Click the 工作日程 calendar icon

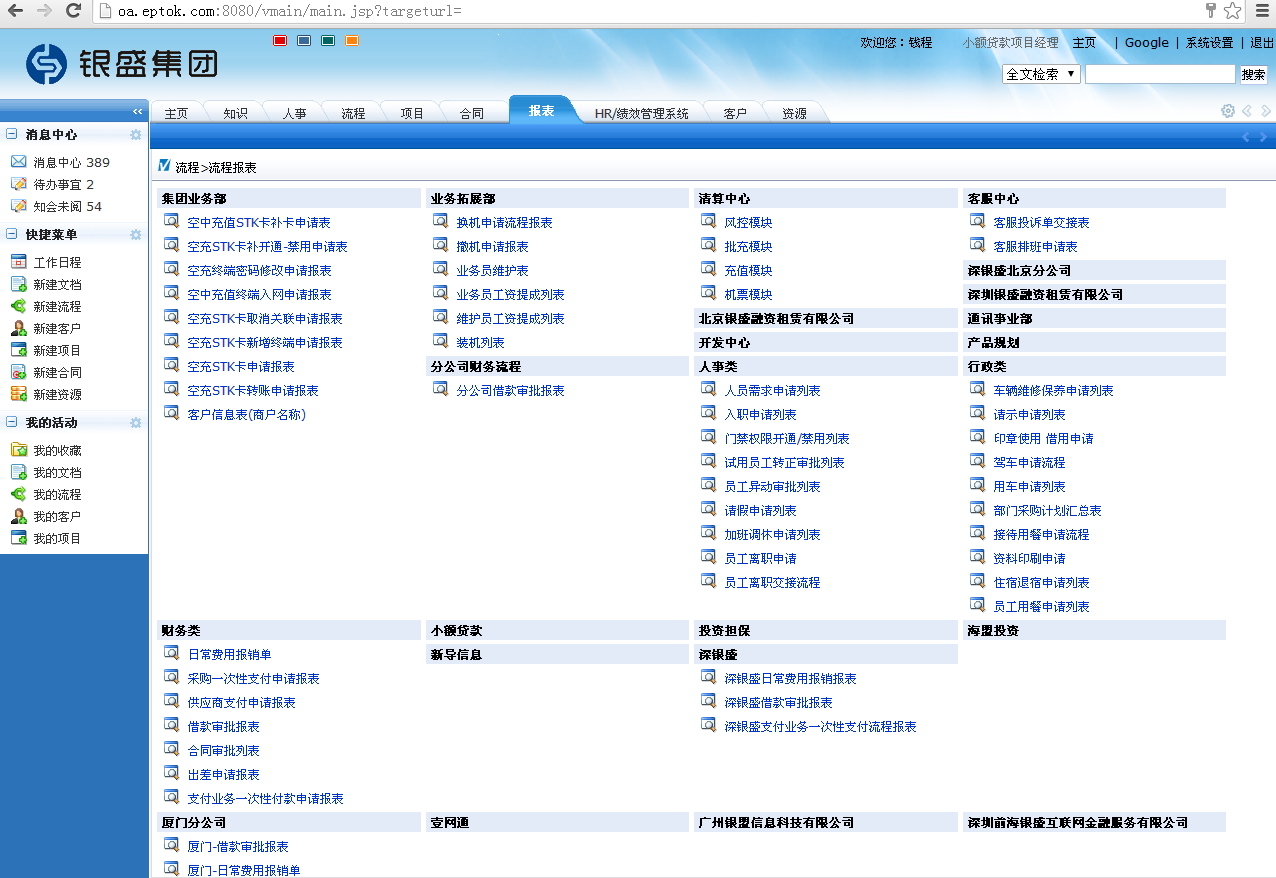18,262
